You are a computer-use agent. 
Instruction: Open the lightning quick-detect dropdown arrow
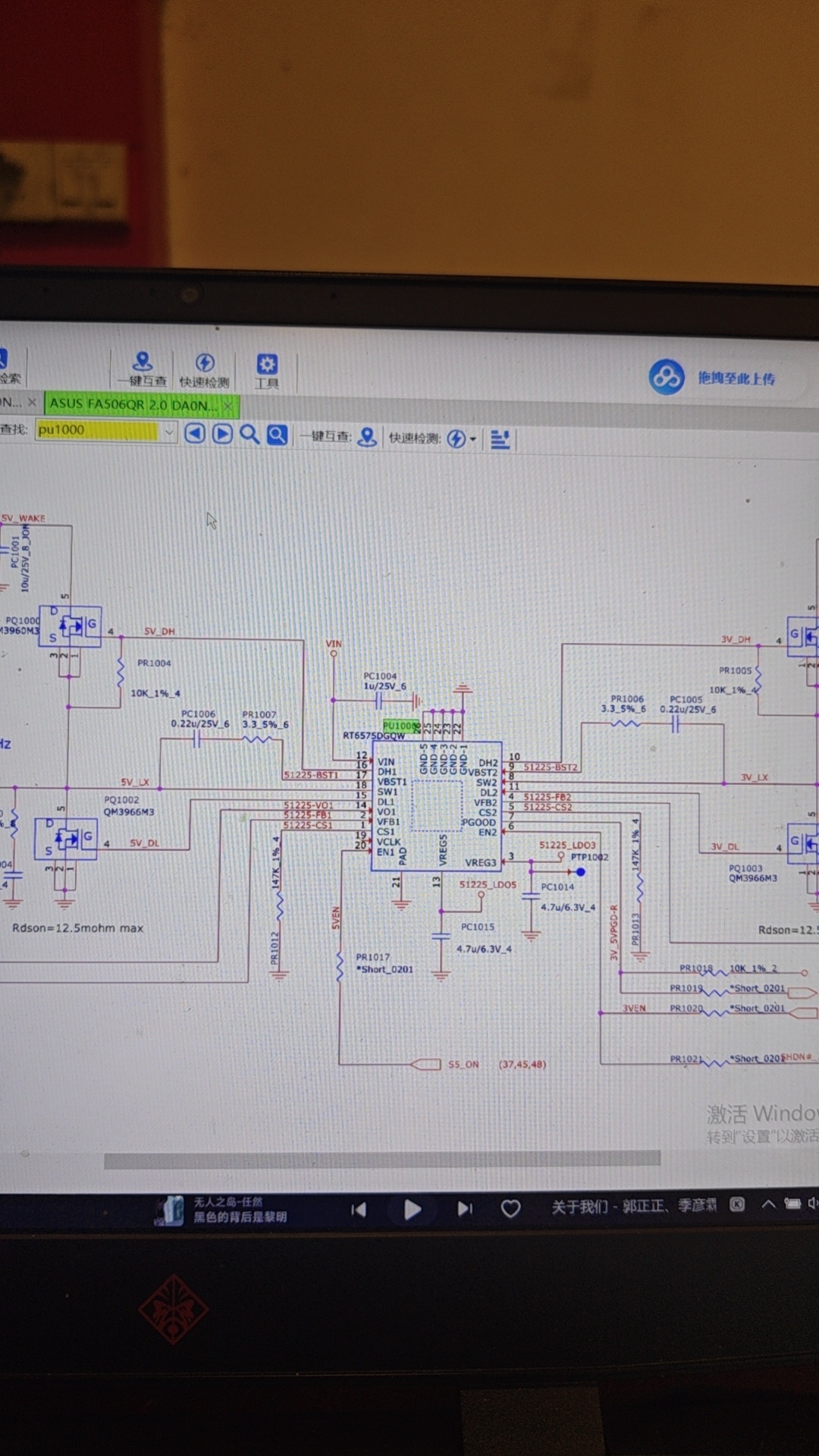click(x=473, y=439)
